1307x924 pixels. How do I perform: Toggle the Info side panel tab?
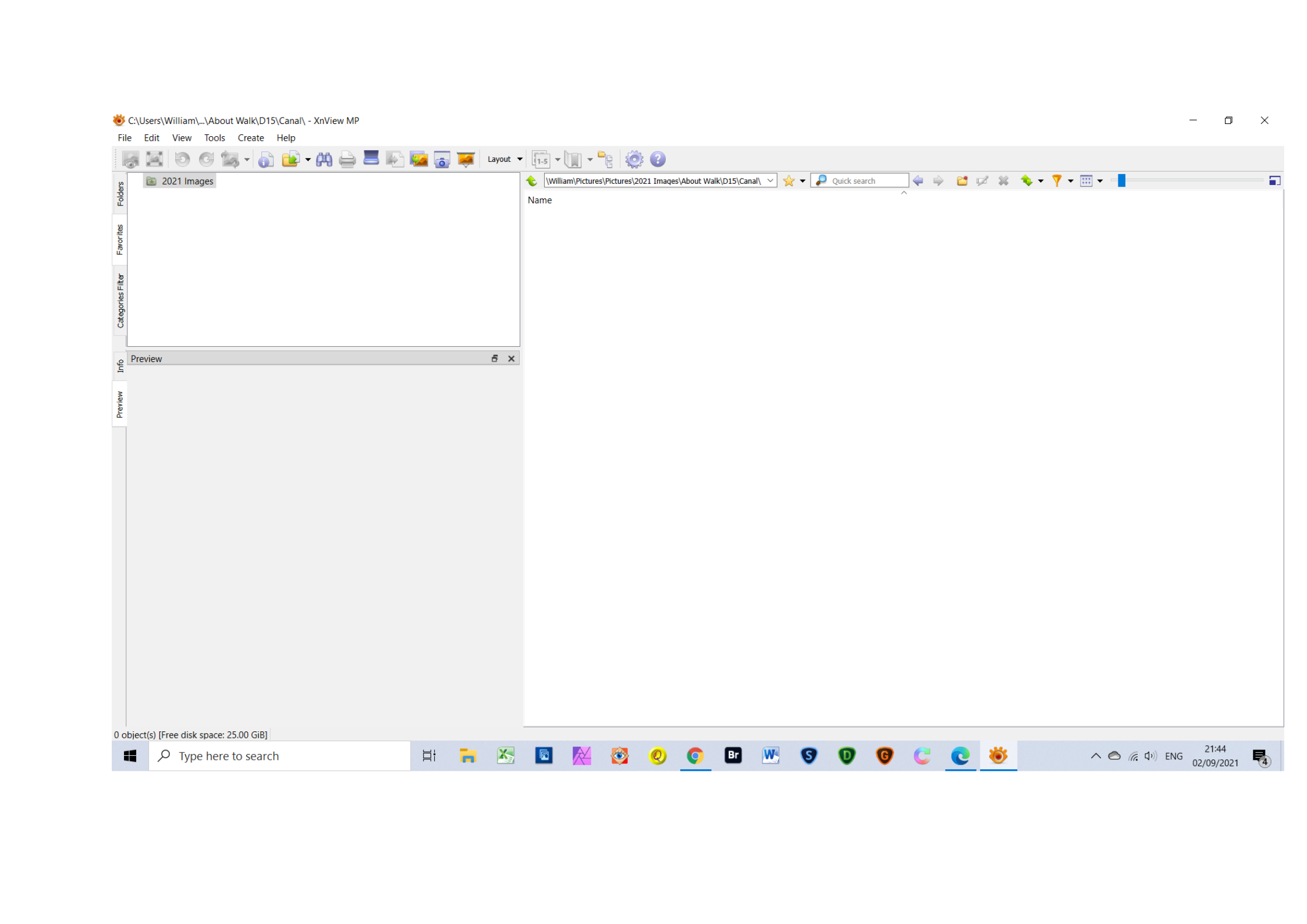click(x=120, y=366)
